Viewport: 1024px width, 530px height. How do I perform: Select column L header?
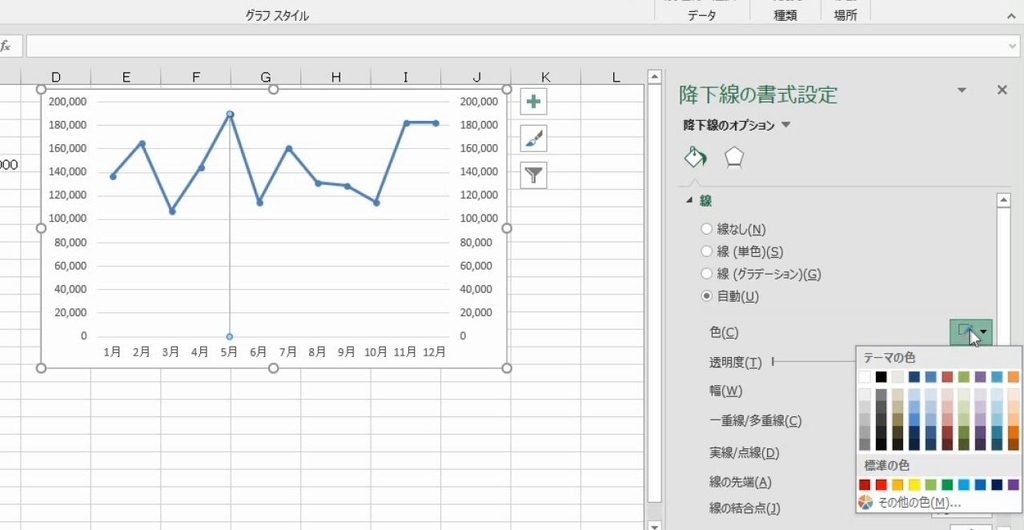pyautogui.click(x=615, y=78)
